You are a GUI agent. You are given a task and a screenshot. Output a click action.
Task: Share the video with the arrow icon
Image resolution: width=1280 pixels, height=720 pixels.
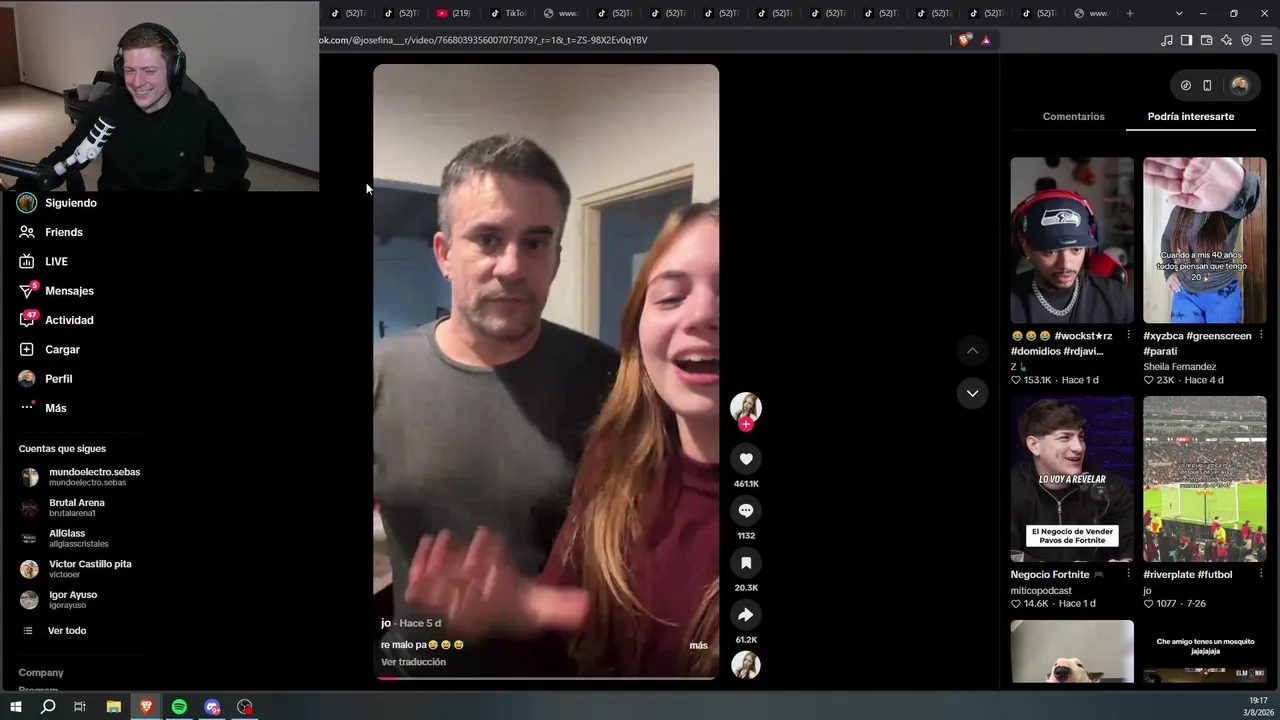click(746, 615)
